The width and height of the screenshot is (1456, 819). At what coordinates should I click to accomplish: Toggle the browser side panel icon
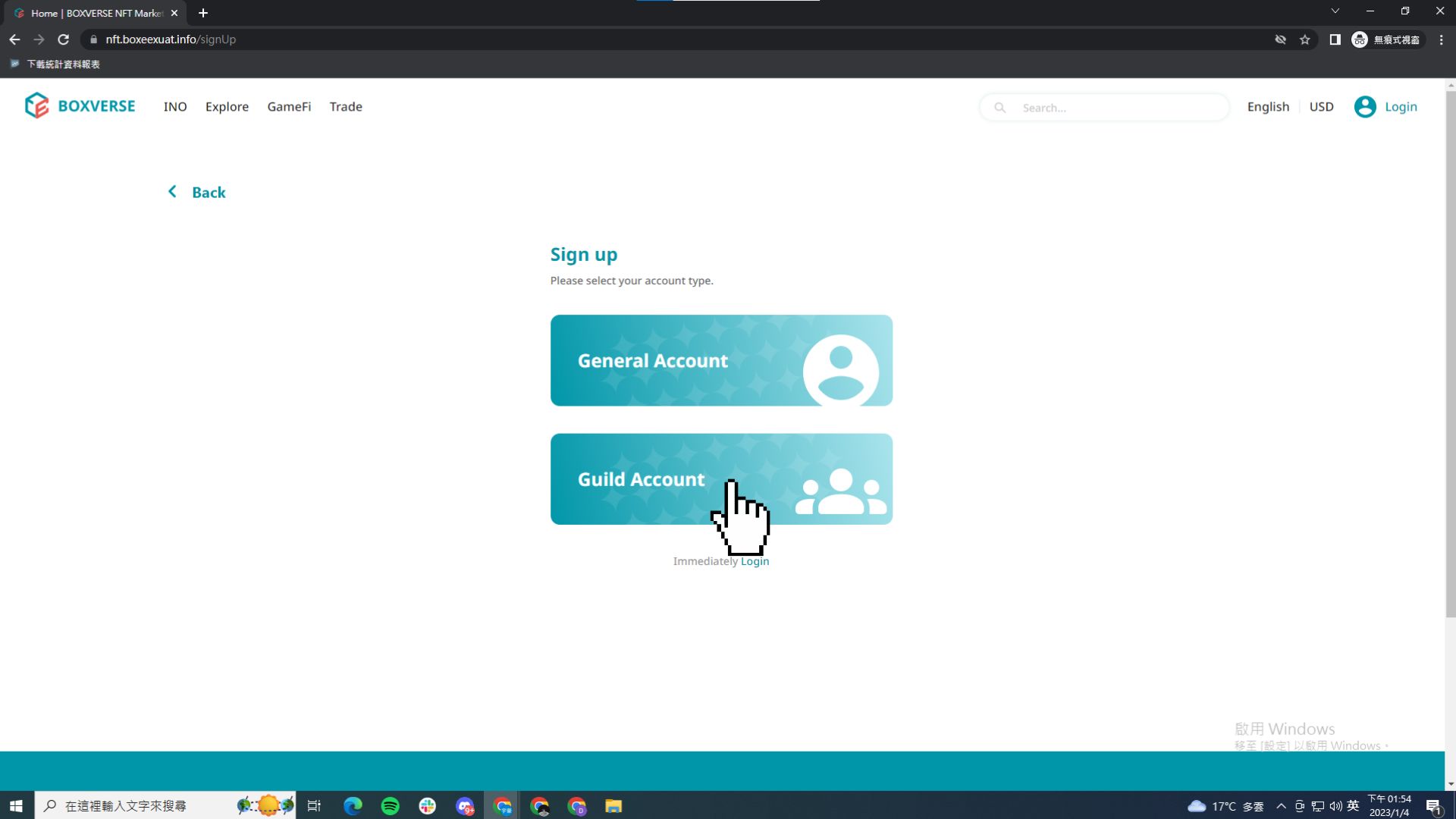[1335, 39]
